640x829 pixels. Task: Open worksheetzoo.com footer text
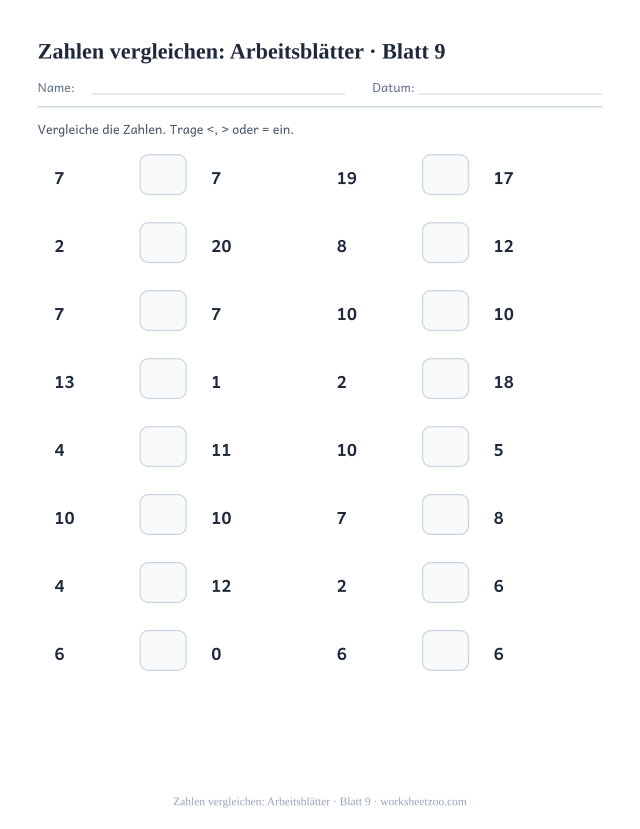[423, 802]
